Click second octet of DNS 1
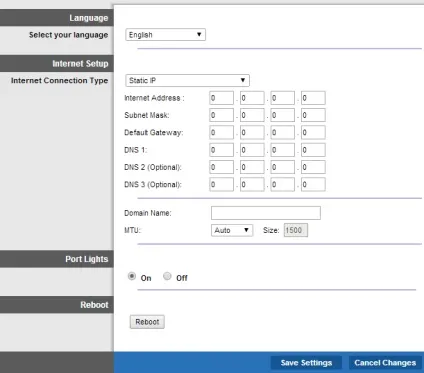This screenshot has width=424, height=373. pyautogui.click(x=252, y=150)
